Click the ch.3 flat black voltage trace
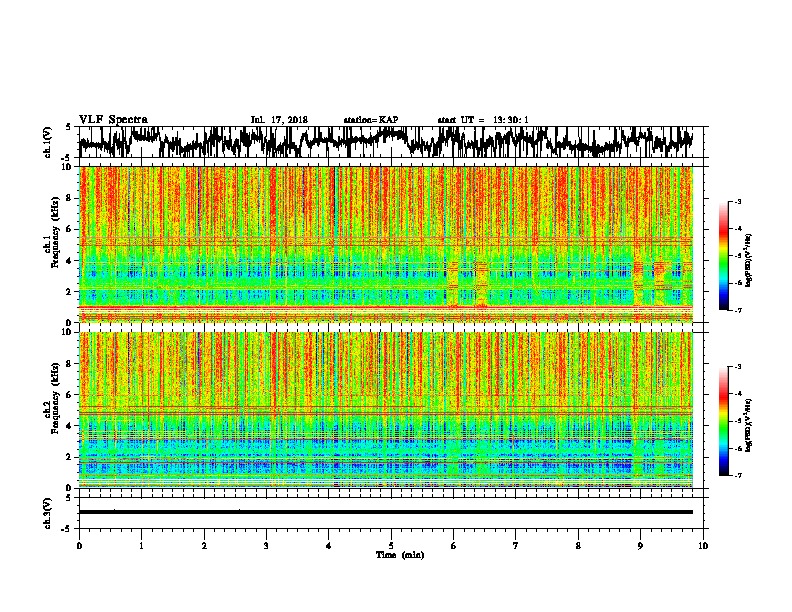 [385, 512]
